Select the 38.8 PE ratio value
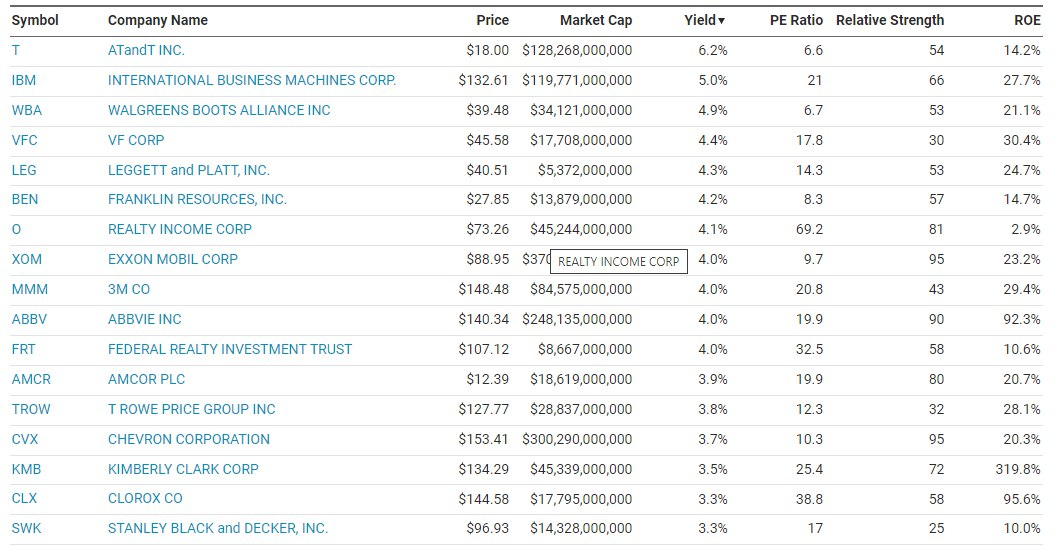Image resolution: width=1057 pixels, height=546 pixels. click(809, 498)
